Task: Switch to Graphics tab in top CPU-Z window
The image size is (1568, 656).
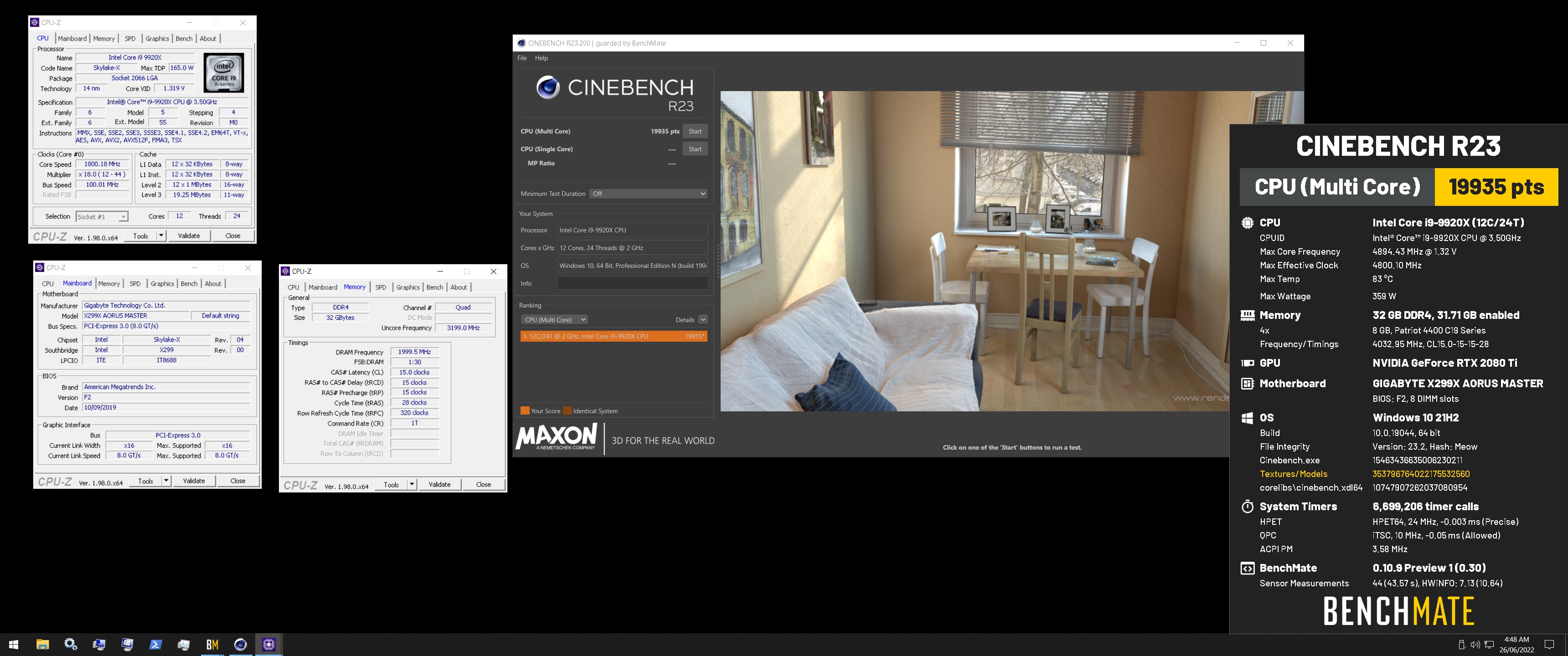Action: click(158, 39)
